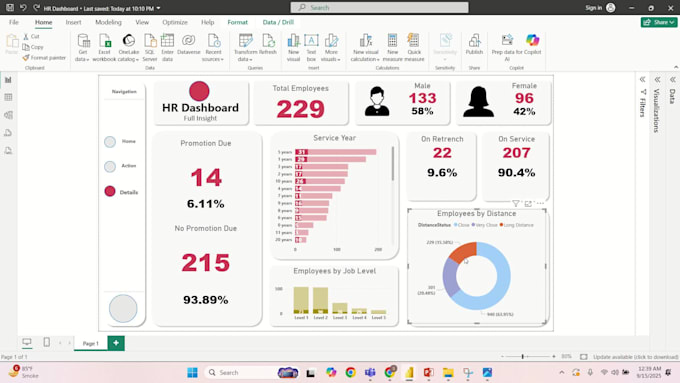Create a New measure
The width and height of the screenshot is (680, 383).
pyautogui.click(x=392, y=48)
